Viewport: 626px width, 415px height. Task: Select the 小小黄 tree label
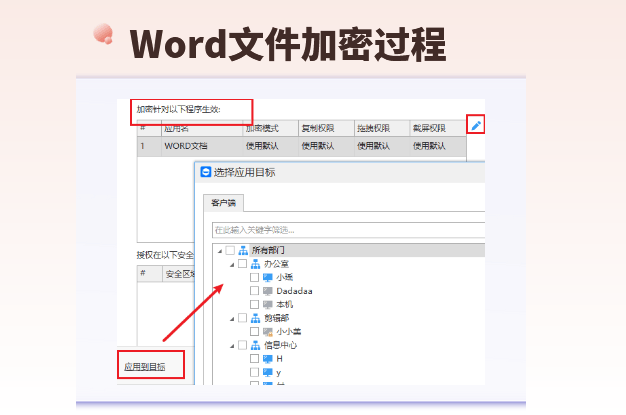click(x=289, y=332)
